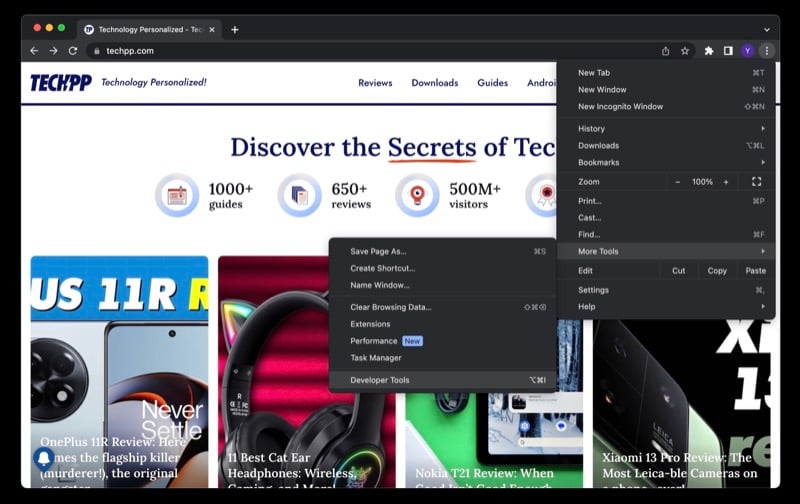Viewport: 800px width, 504px height.
Task: Open Performance item marked New
Action: (442, 341)
